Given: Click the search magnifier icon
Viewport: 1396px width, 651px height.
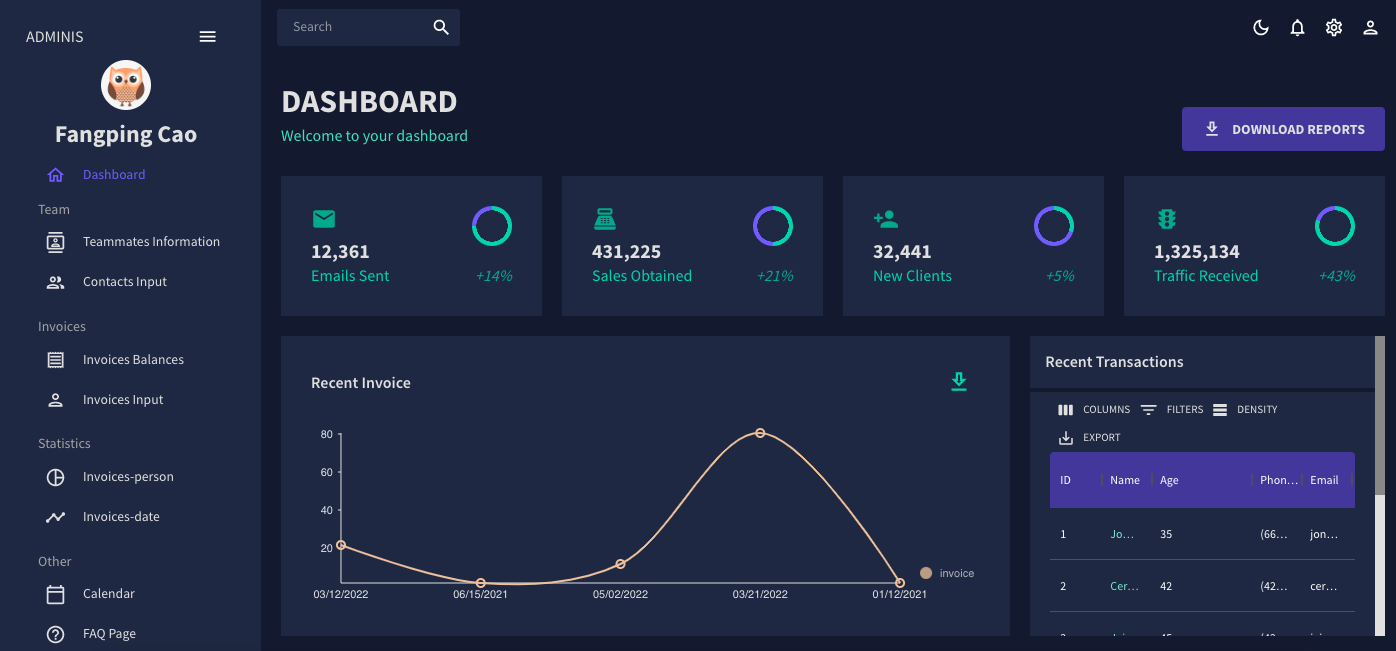Looking at the screenshot, I should pos(441,27).
